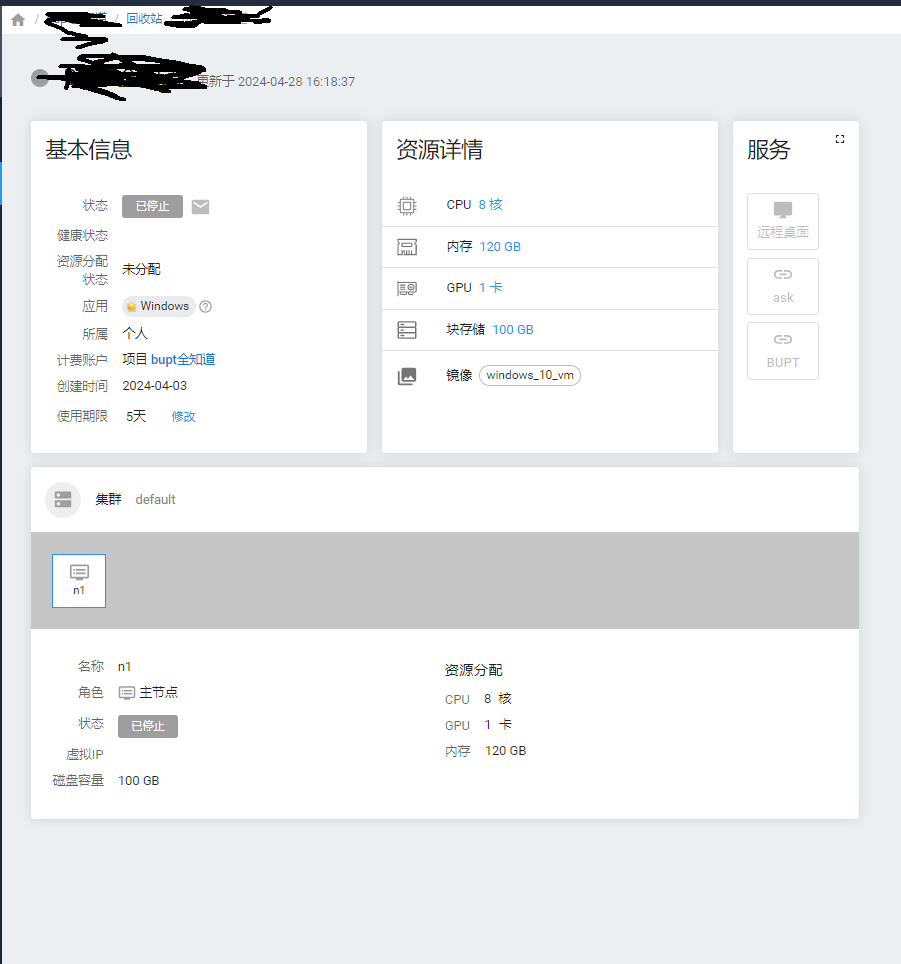Click the 2024-04-03 creation date
901x964 pixels.
(x=154, y=386)
